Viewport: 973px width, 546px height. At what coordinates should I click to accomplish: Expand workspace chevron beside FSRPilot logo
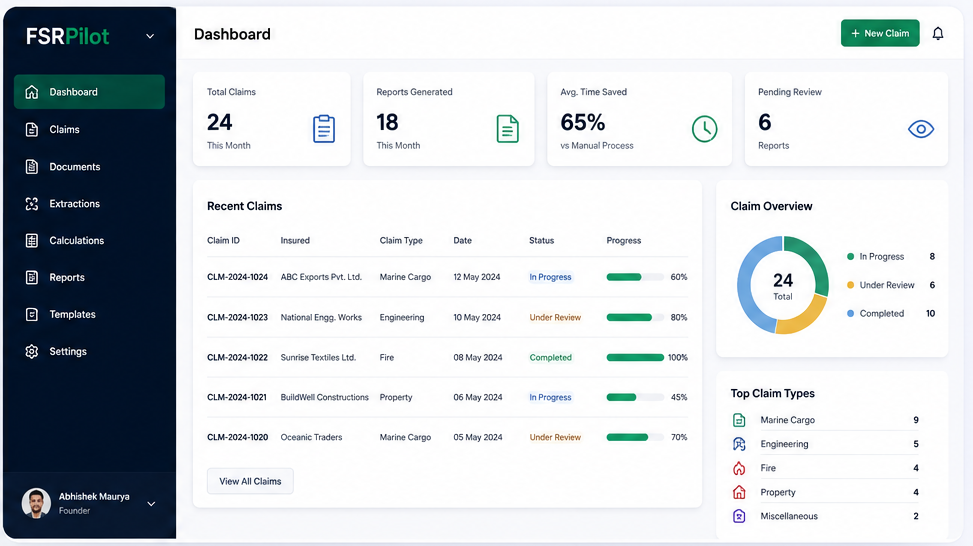click(150, 36)
